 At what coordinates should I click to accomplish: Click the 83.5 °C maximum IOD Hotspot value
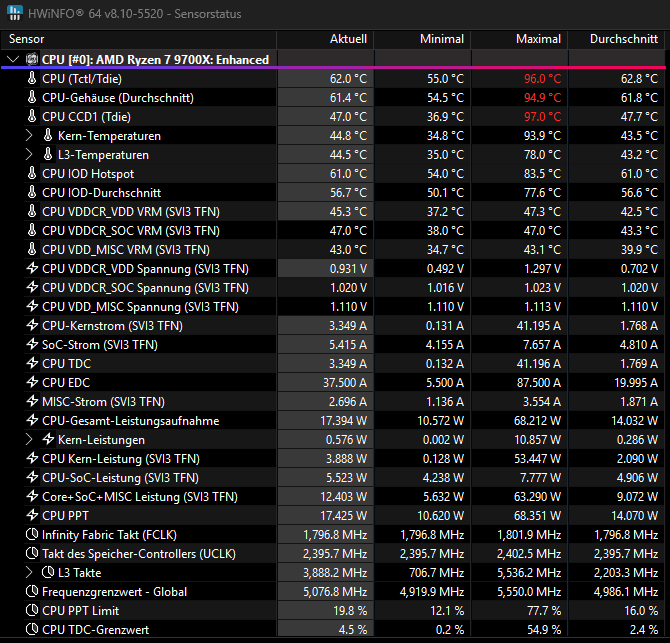(x=542, y=173)
